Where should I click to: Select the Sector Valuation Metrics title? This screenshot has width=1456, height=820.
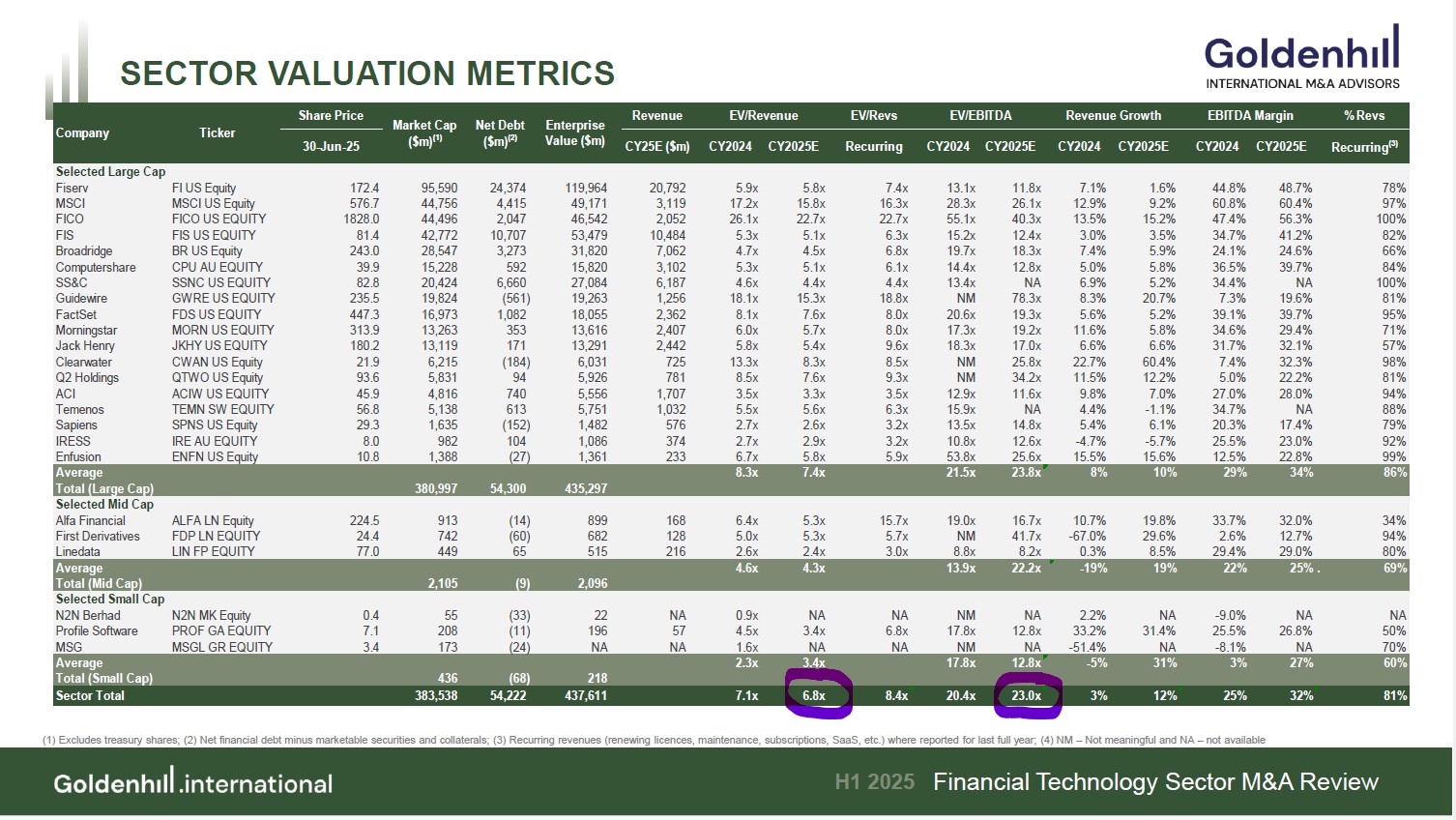click(367, 73)
